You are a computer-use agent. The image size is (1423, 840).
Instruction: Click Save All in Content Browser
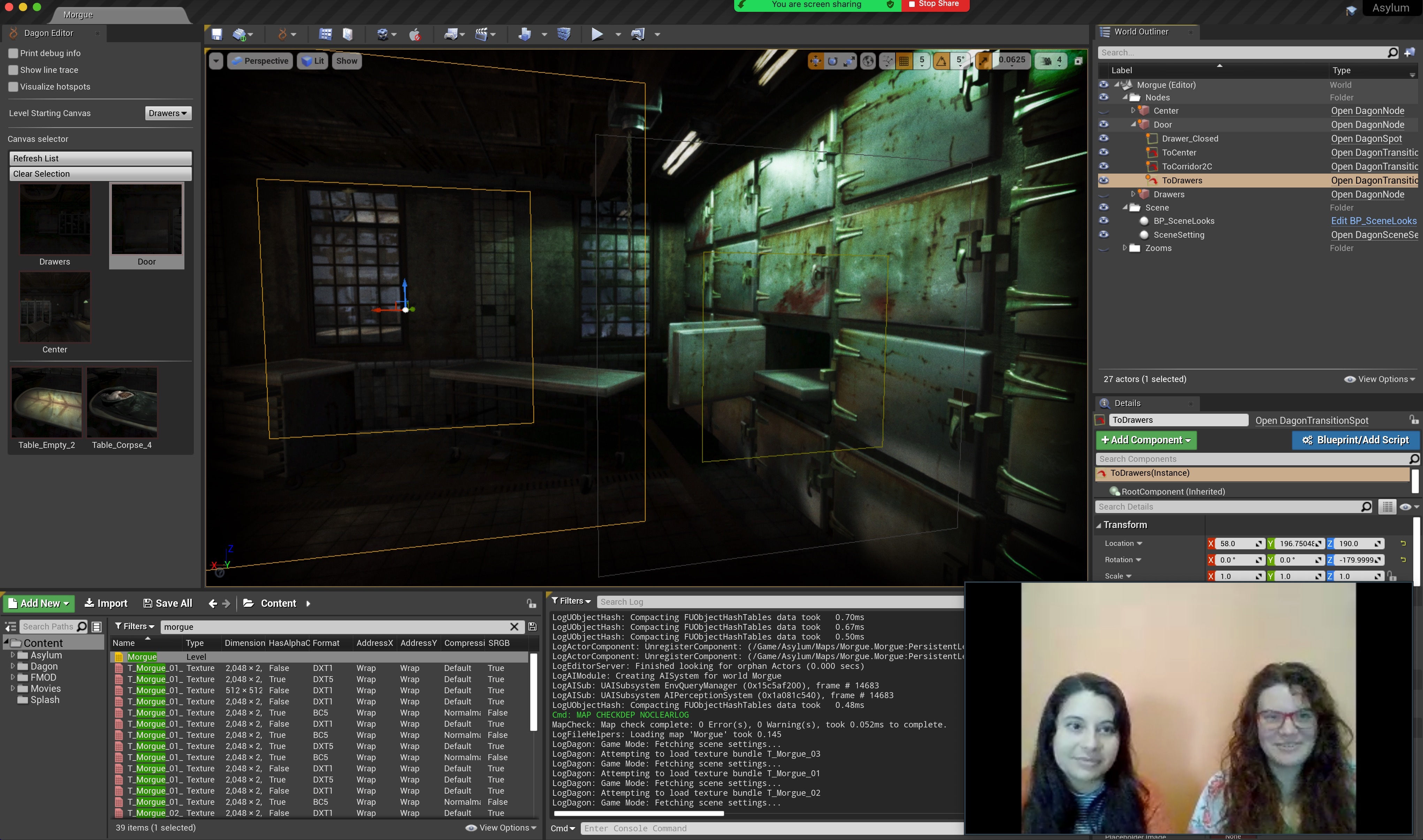168,603
